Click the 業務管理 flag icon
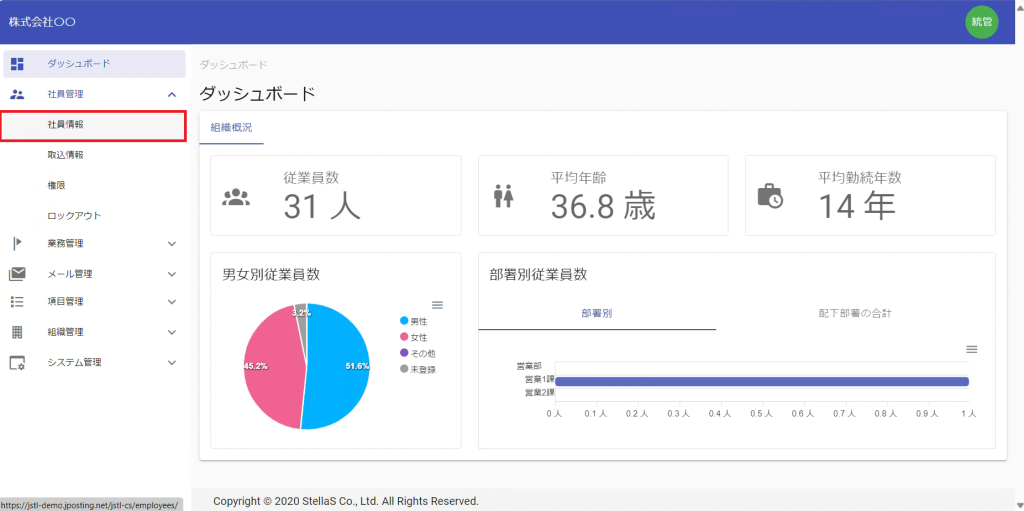Viewport: 1024px width, 511px height. coord(17,243)
